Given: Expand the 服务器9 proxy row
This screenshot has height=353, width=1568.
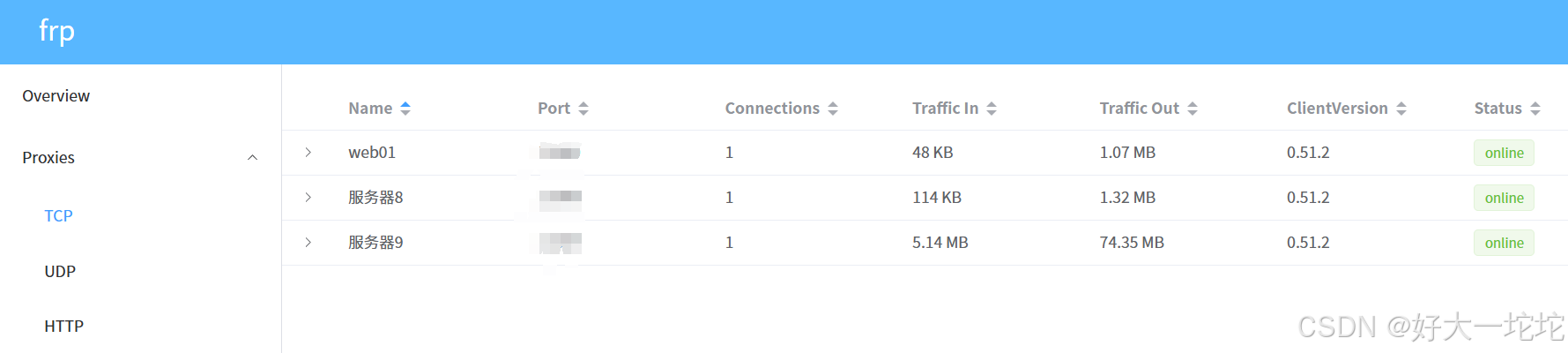Looking at the screenshot, I should pyautogui.click(x=308, y=243).
